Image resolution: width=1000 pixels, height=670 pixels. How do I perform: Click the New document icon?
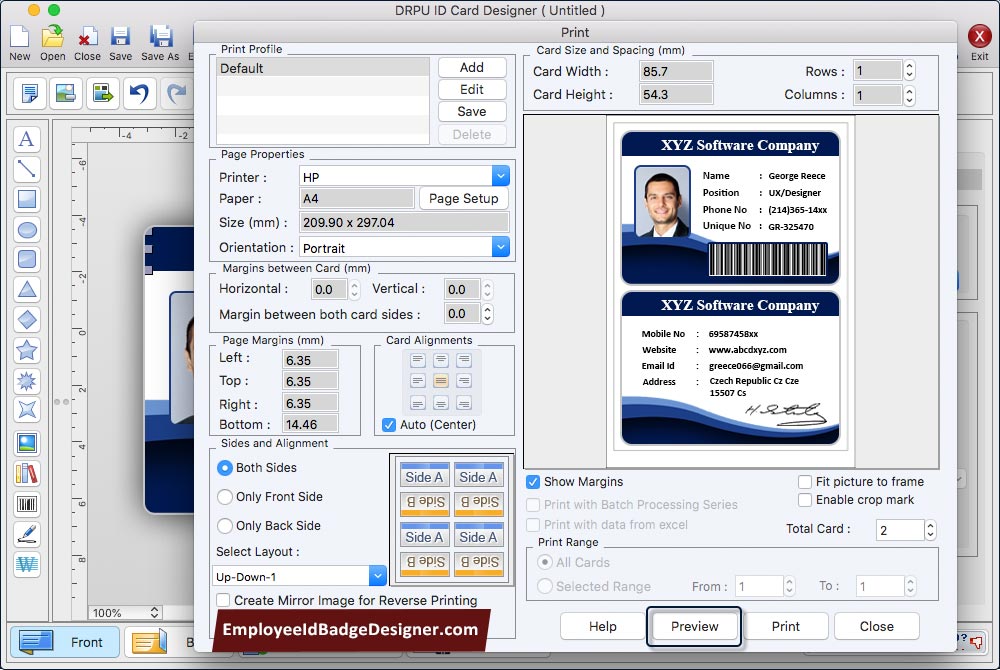[19, 36]
